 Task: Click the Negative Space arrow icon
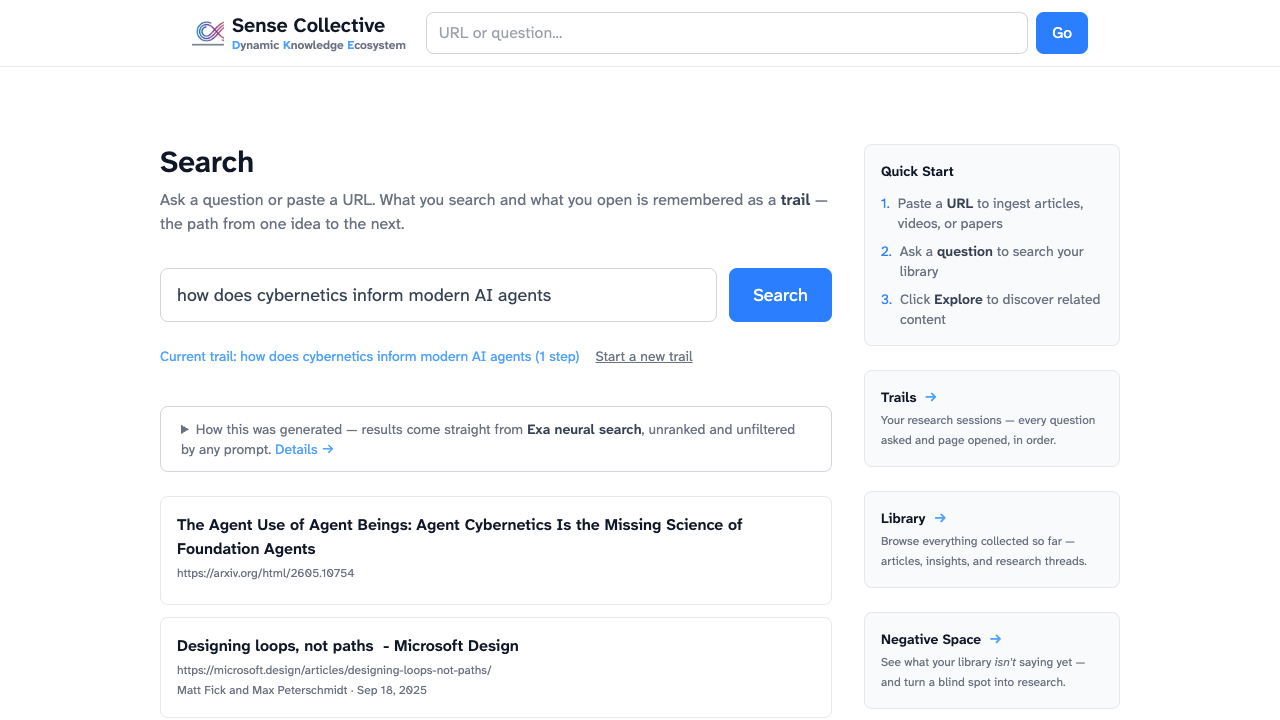(x=995, y=639)
